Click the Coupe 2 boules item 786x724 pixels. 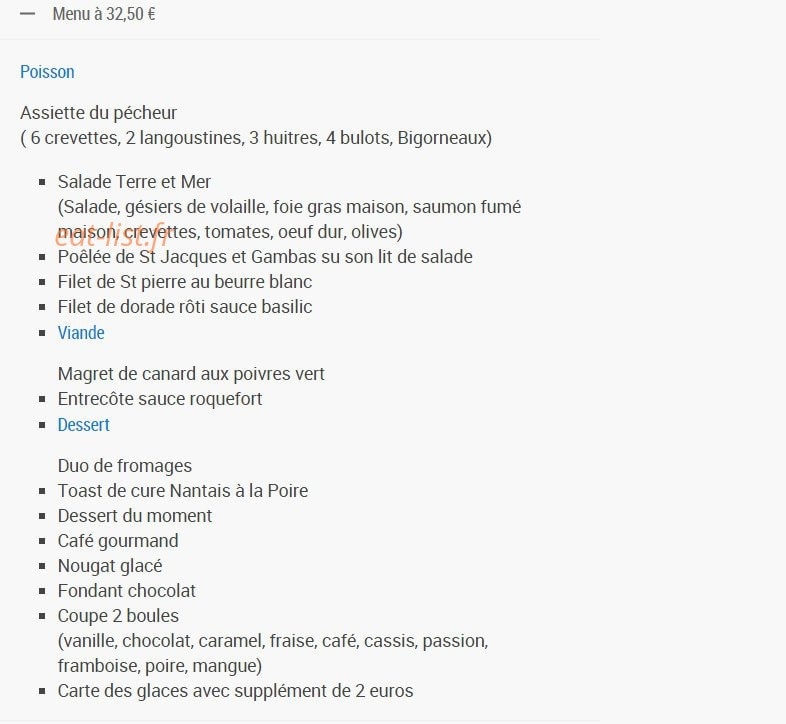tap(118, 617)
